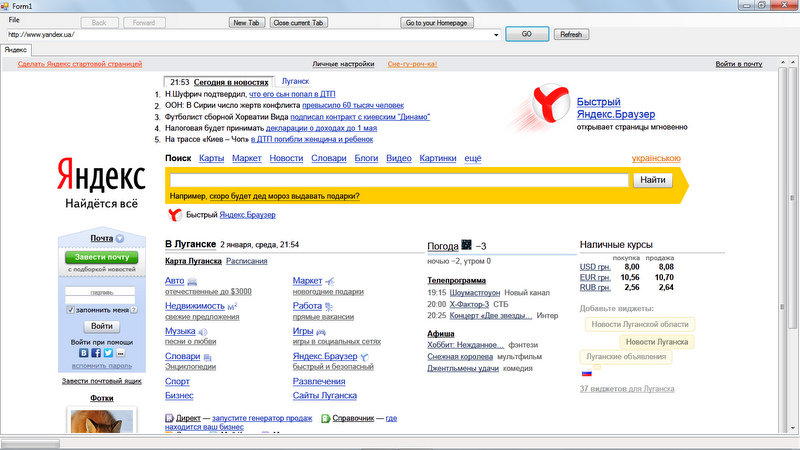The width and height of the screenshot is (800, 450).
Task: Toggle the запомнить меня checkbox
Action: pyautogui.click(x=70, y=310)
